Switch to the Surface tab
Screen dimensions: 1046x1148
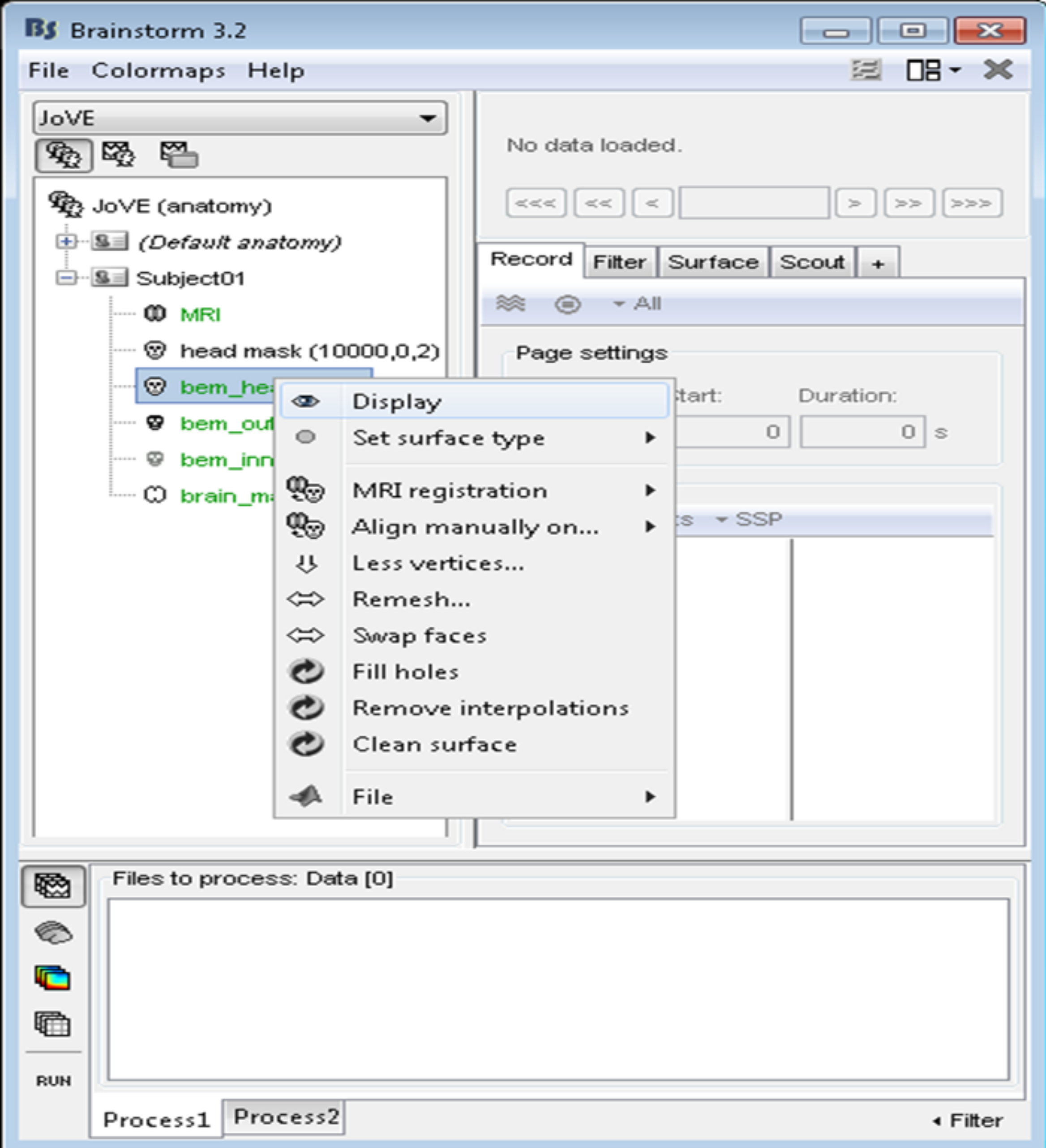712,262
